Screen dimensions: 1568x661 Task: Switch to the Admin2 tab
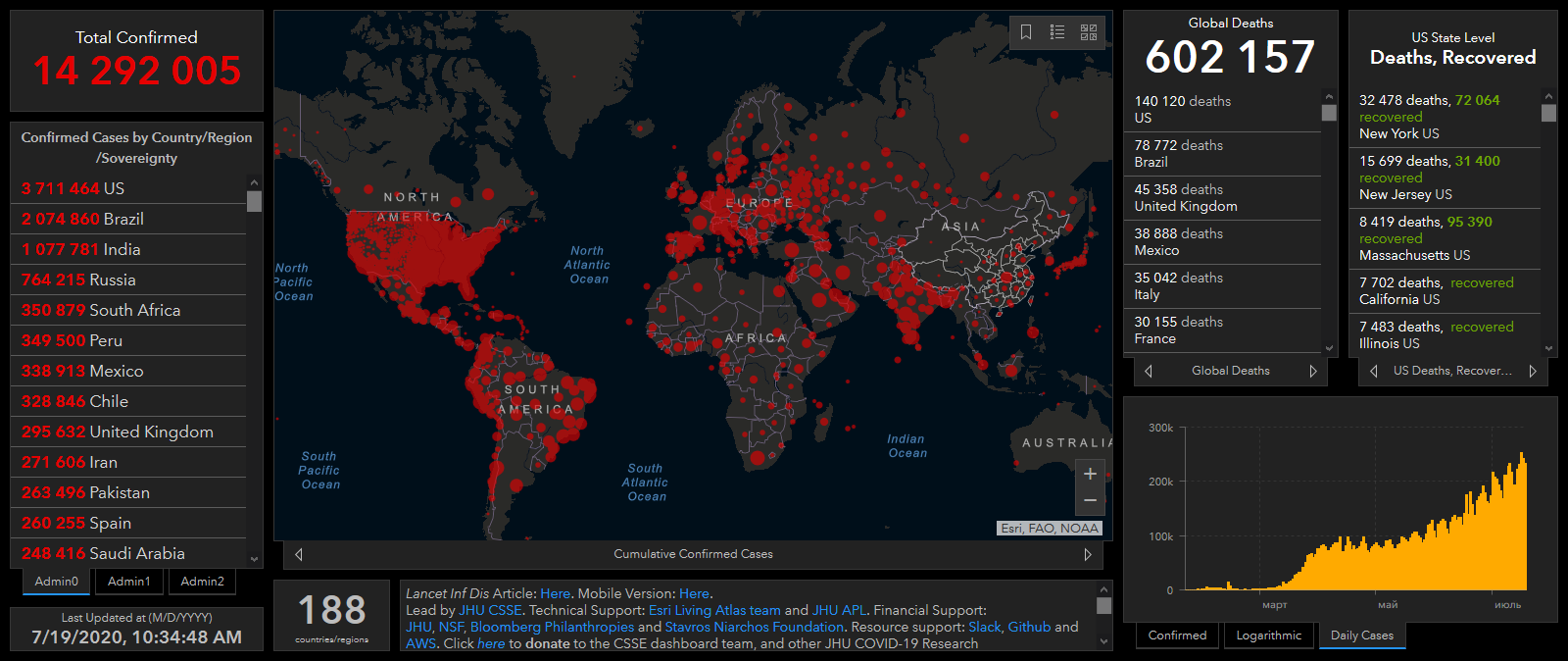pos(203,582)
